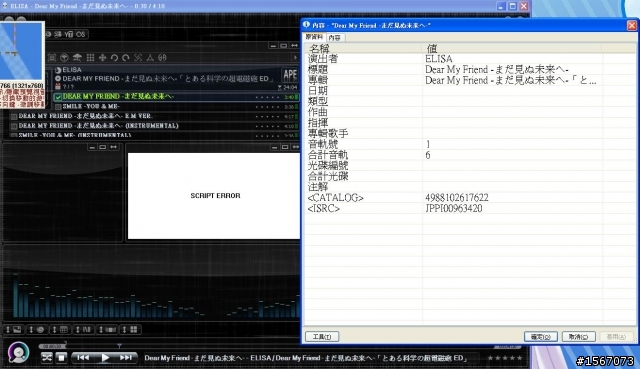640x369 pixels.
Task: Switch to the 原資料 tab in properties dialog
Action: (314, 37)
